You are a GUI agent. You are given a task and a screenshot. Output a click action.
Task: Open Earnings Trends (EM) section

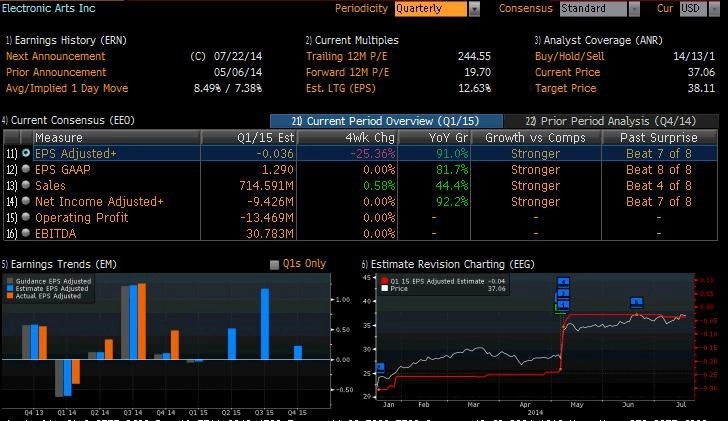tap(59, 264)
